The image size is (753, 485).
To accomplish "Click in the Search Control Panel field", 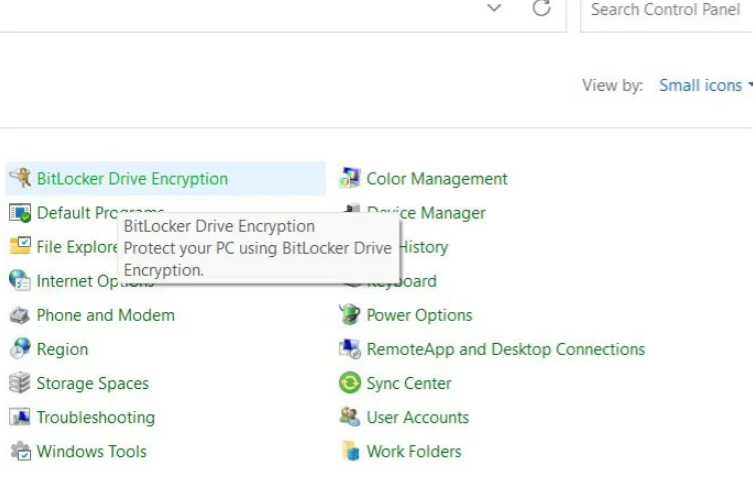I will click(665, 10).
